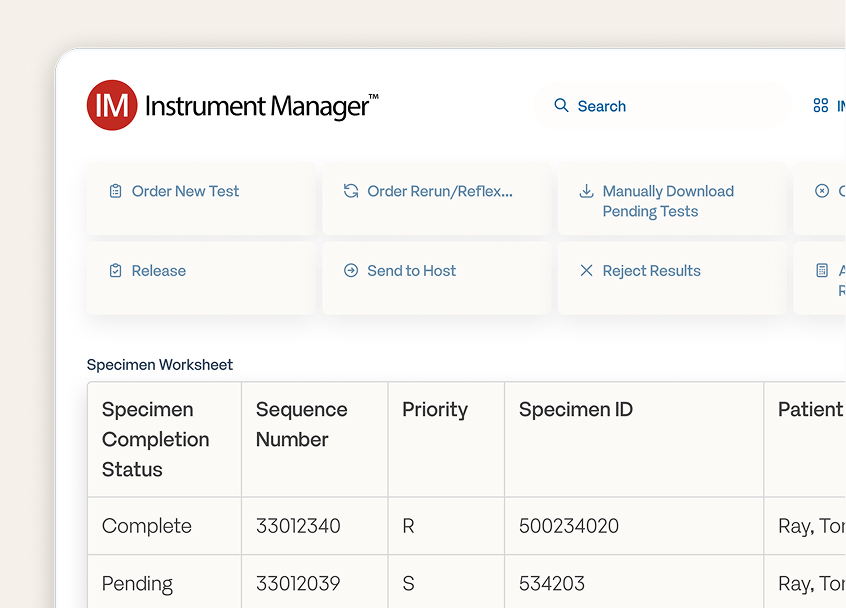Click the Manually Download Pending Tests icon
The image size is (846, 608).
(x=586, y=191)
